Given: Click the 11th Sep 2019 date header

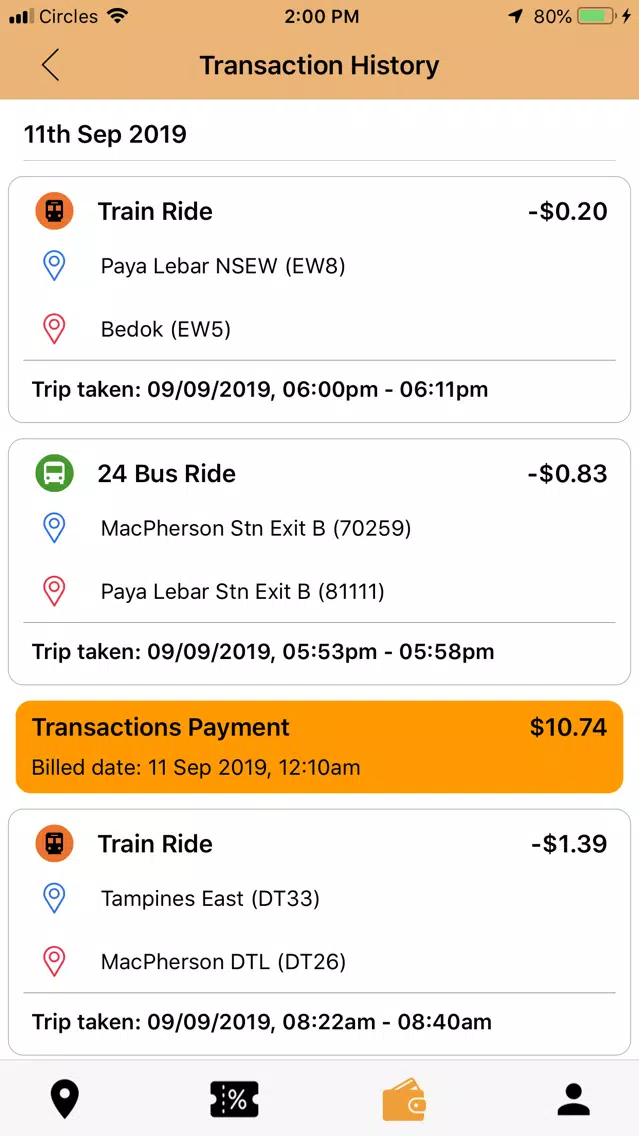Looking at the screenshot, I should (106, 134).
